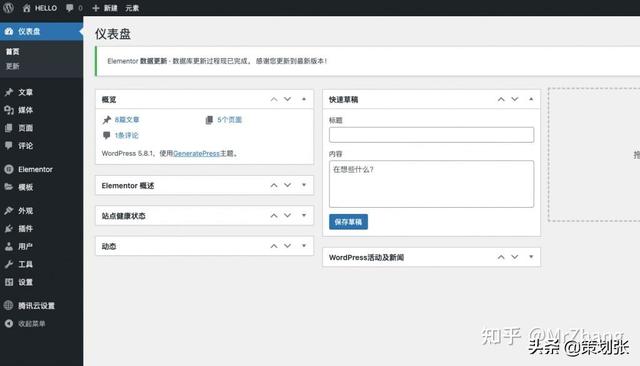The height and width of the screenshot is (366, 640).
Task: Select 更新 submenu under 仪表盘
Action: coord(13,66)
